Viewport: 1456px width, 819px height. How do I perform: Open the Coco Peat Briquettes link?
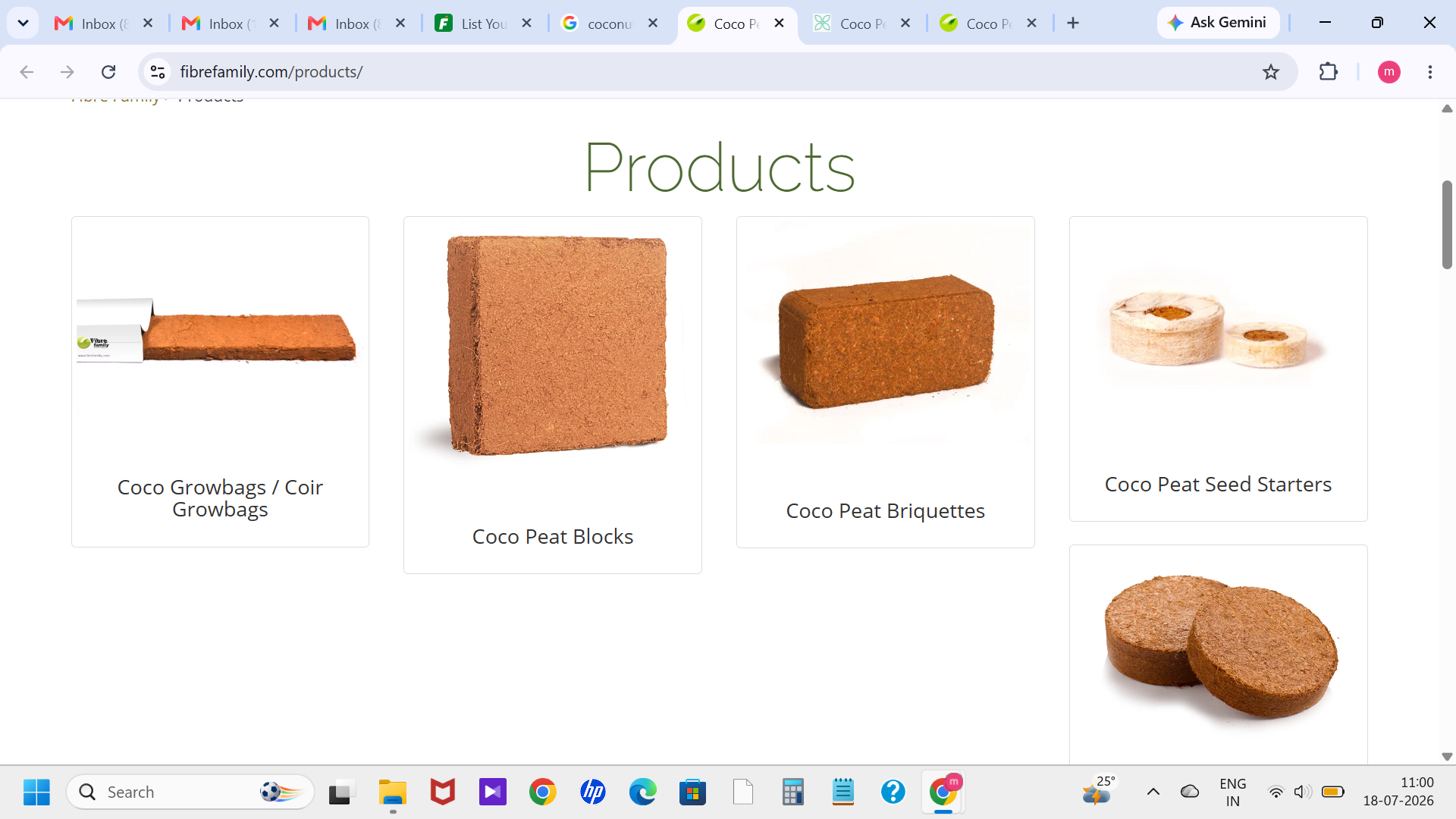pos(886,511)
